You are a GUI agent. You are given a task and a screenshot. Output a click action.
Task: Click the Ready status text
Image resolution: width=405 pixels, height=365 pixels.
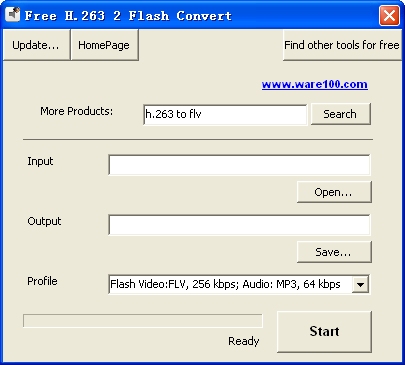[x=244, y=341]
